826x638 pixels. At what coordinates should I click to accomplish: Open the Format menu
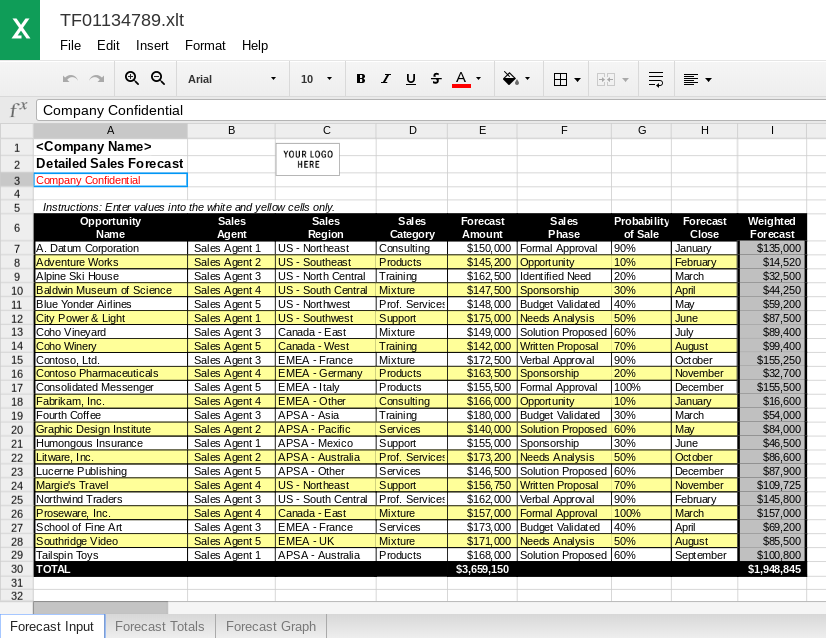tap(205, 46)
